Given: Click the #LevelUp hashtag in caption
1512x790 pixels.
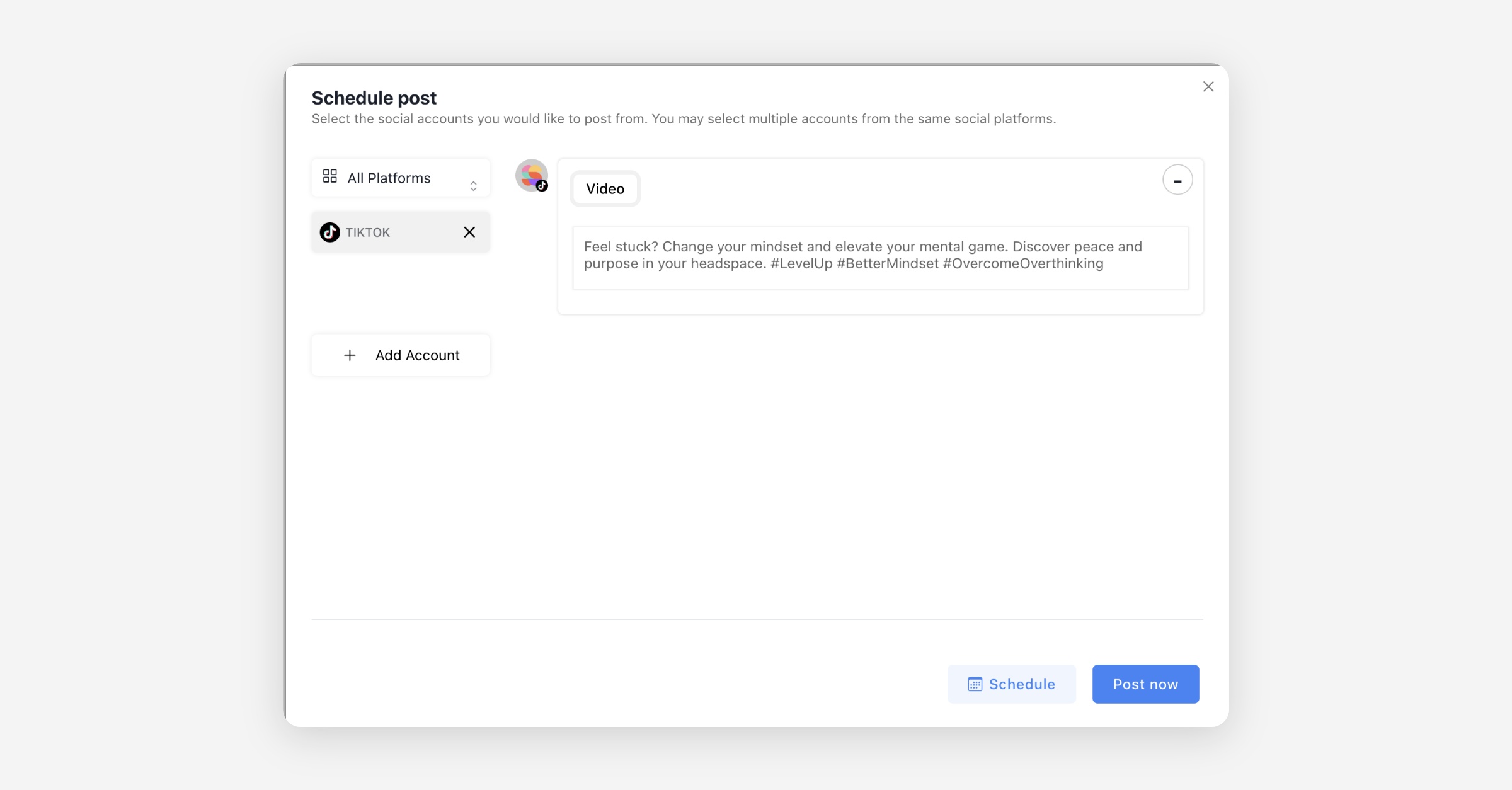Looking at the screenshot, I should [801, 264].
